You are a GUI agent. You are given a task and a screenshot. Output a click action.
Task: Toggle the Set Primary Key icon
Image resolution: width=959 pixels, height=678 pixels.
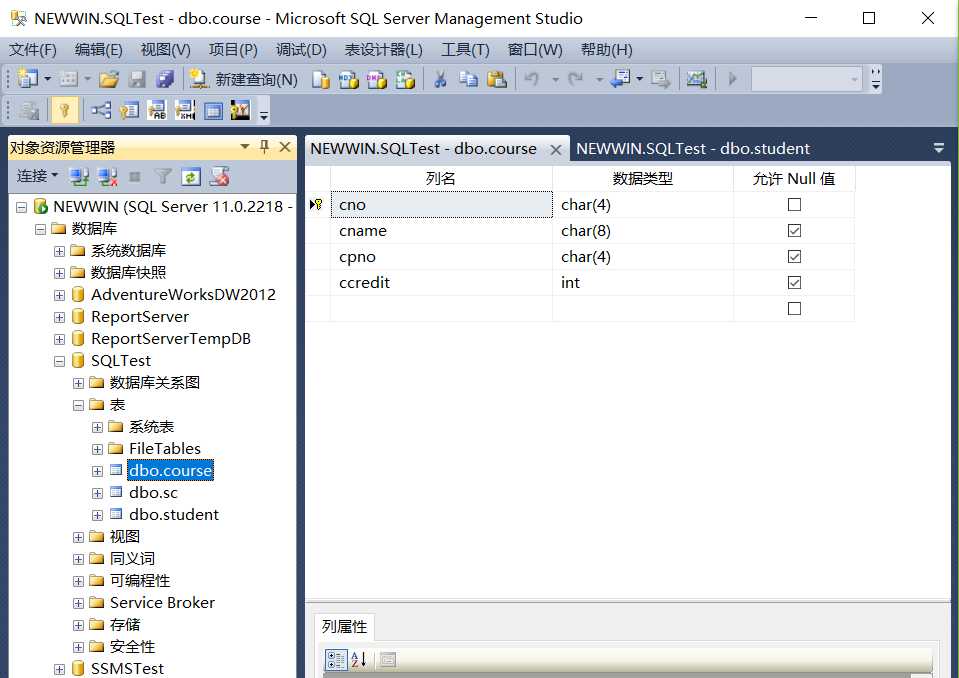64,110
